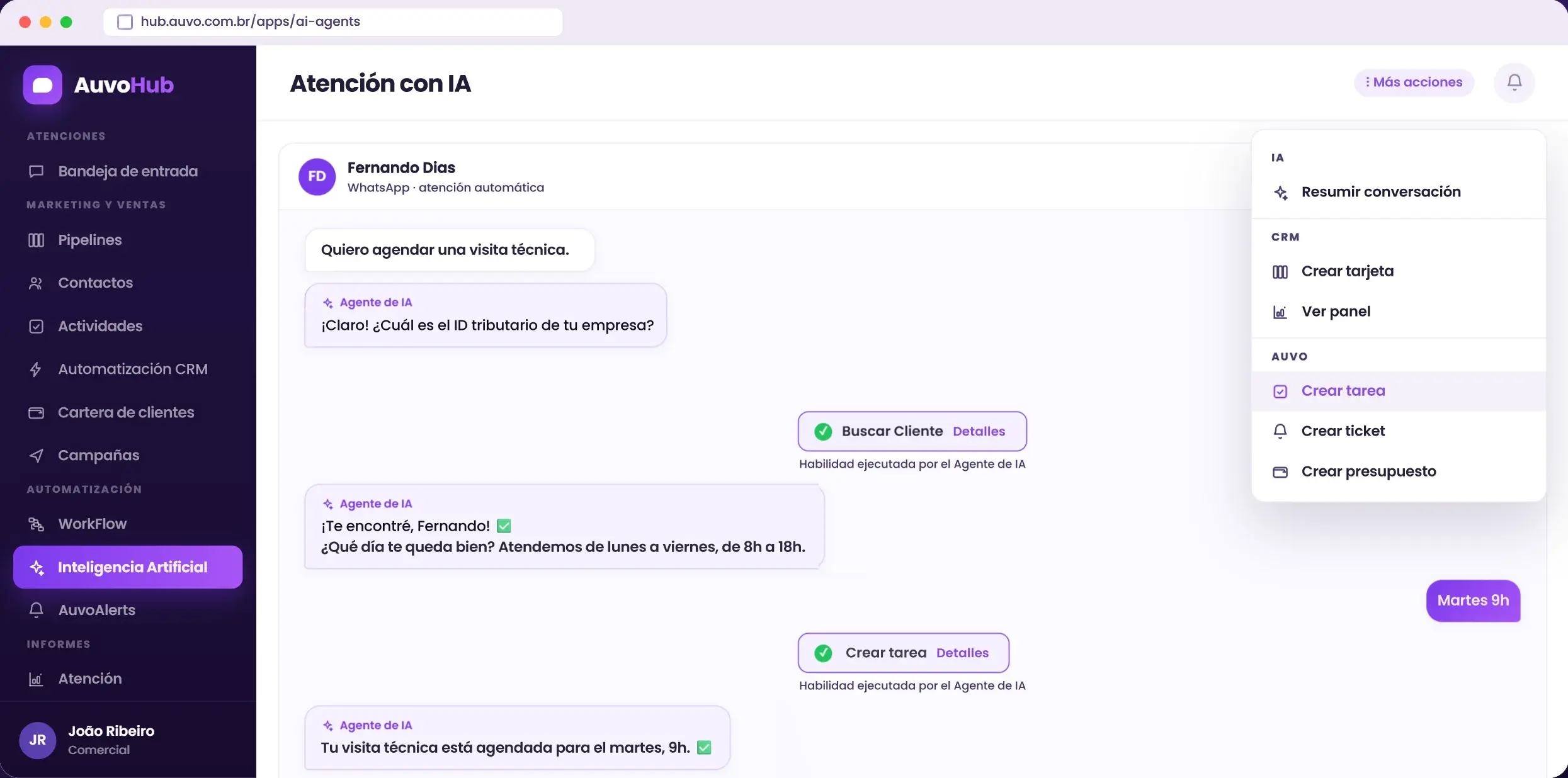The width and height of the screenshot is (1568, 778).
Task: Click the Martes 9h message bubble
Action: 1473,600
